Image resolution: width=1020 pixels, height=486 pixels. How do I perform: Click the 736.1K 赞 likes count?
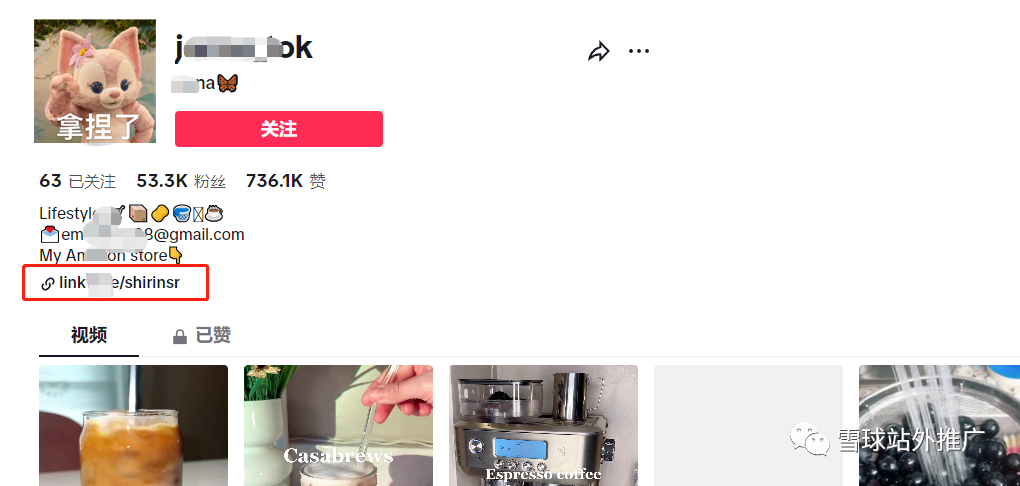click(x=286, y=181)
